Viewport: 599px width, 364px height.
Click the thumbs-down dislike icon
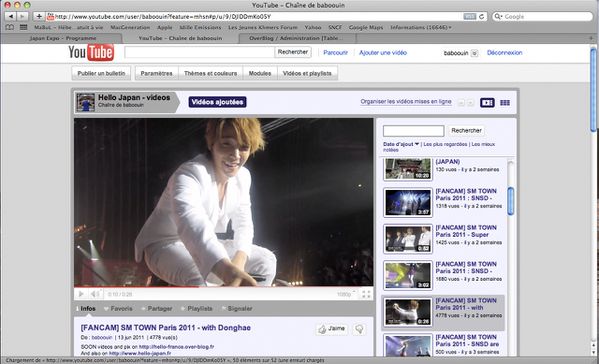(359, 329)
